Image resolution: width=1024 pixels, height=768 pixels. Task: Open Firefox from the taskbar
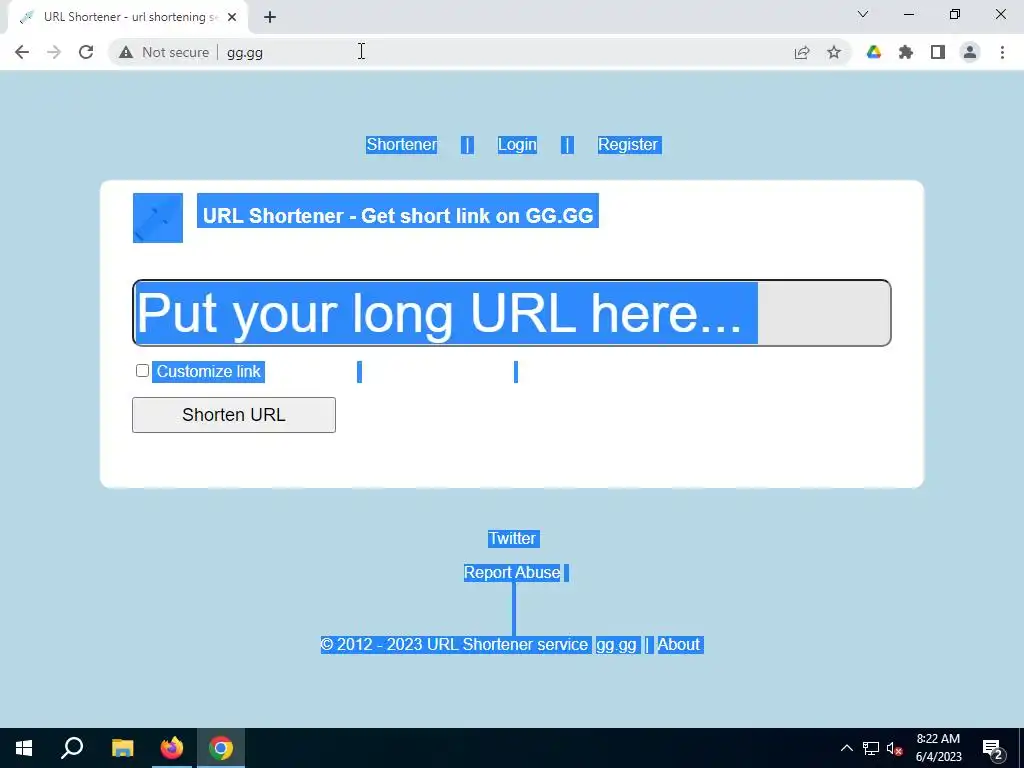[x=172, y=748]
